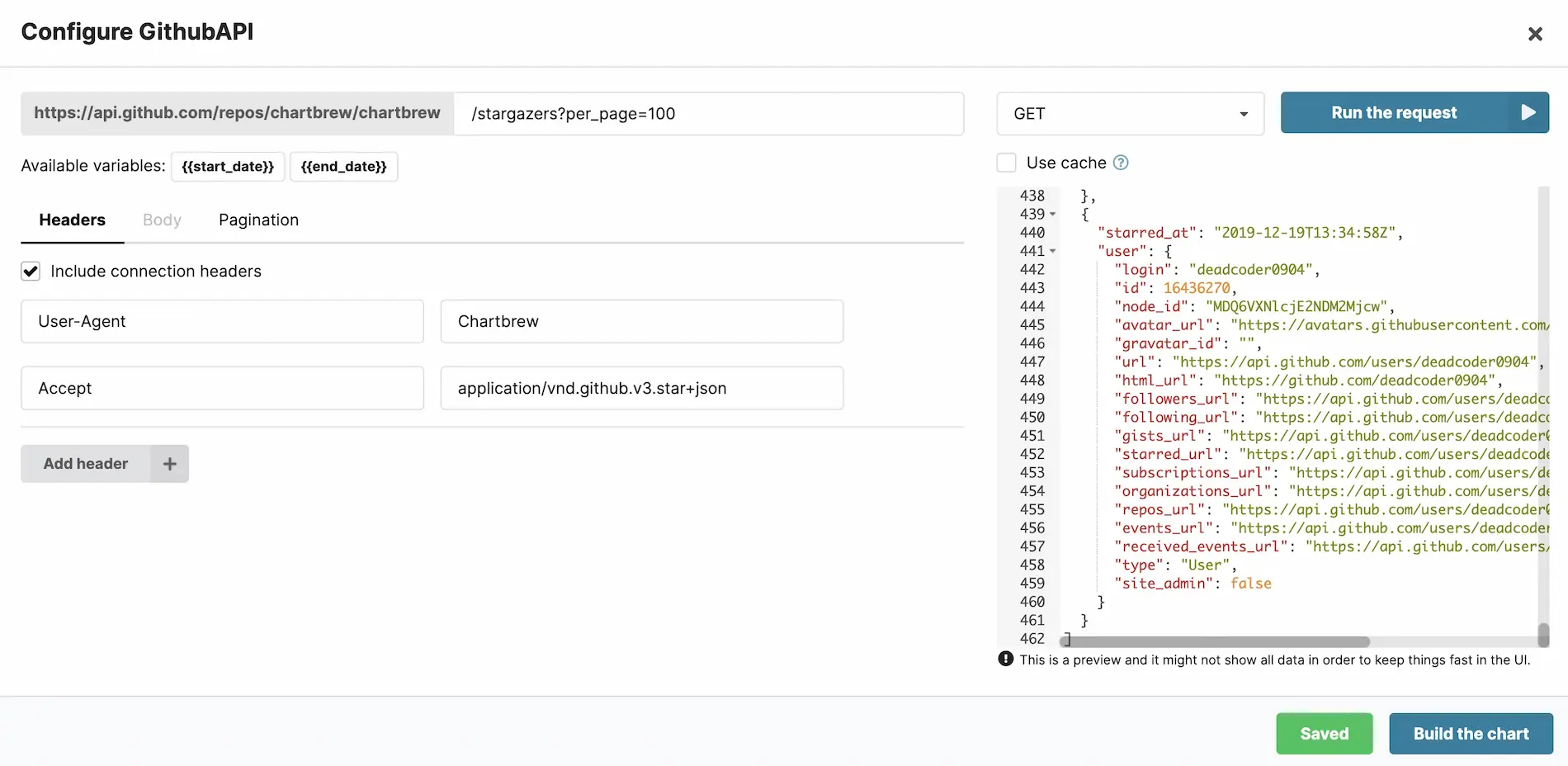Collapse the user object at line 441
1568x766 pixels.
click(x=1053, y=251)
